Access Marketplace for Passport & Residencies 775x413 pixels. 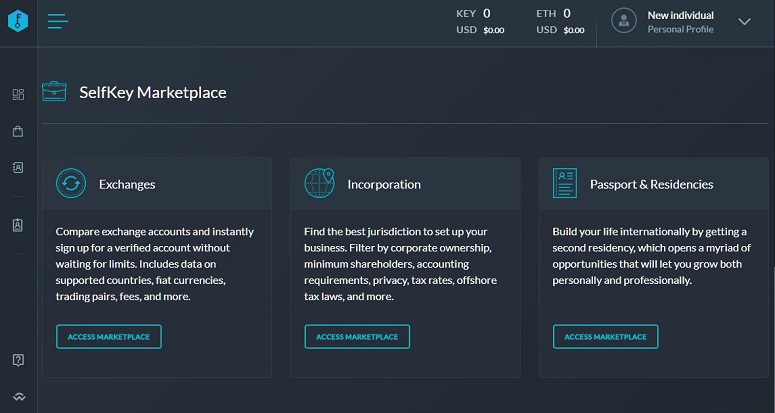605,337
